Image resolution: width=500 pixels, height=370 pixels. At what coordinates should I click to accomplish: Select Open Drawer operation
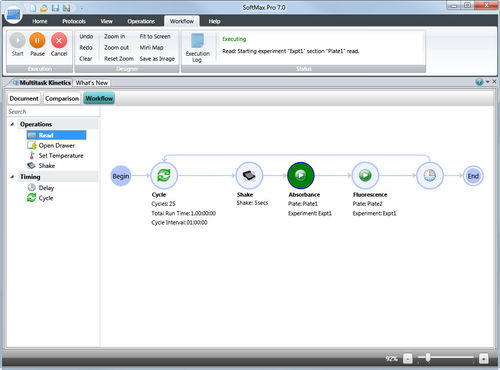(56, 146)
